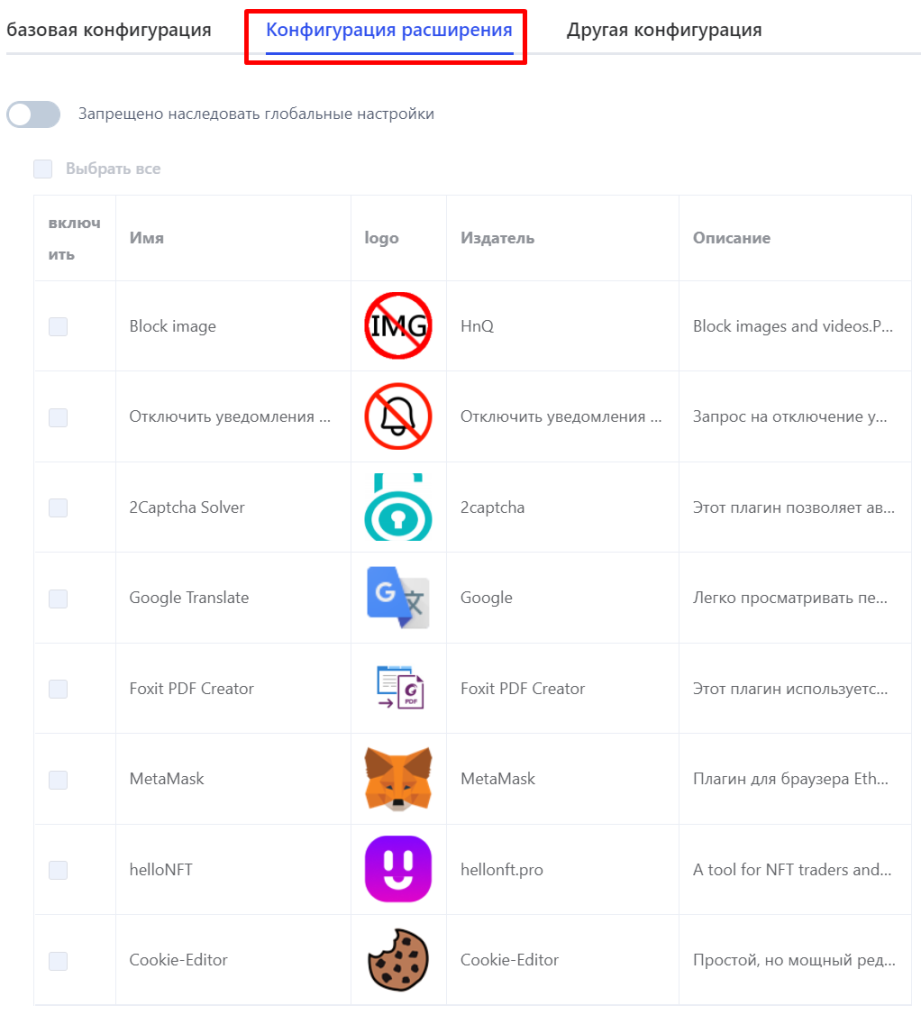
Task: Click the включить column header
Action: (x=74, y=238)
